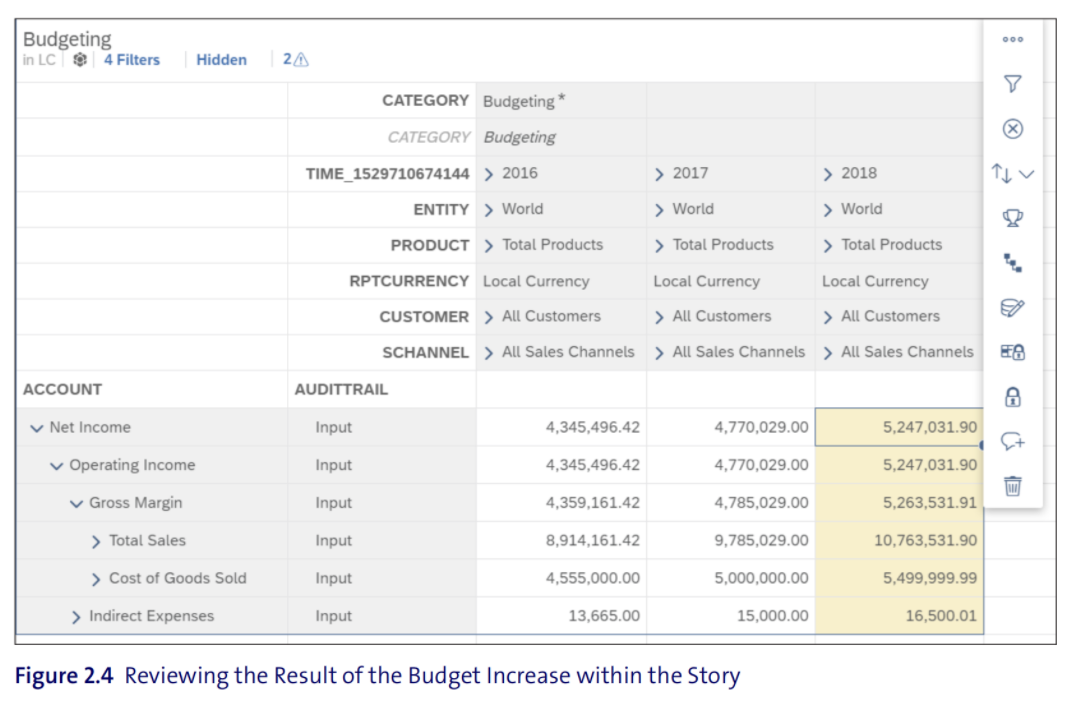The height and width of the screenshot is (701, 1072).
Task: Select the Net Income 2016 value cell
Action: click(561, 427)
